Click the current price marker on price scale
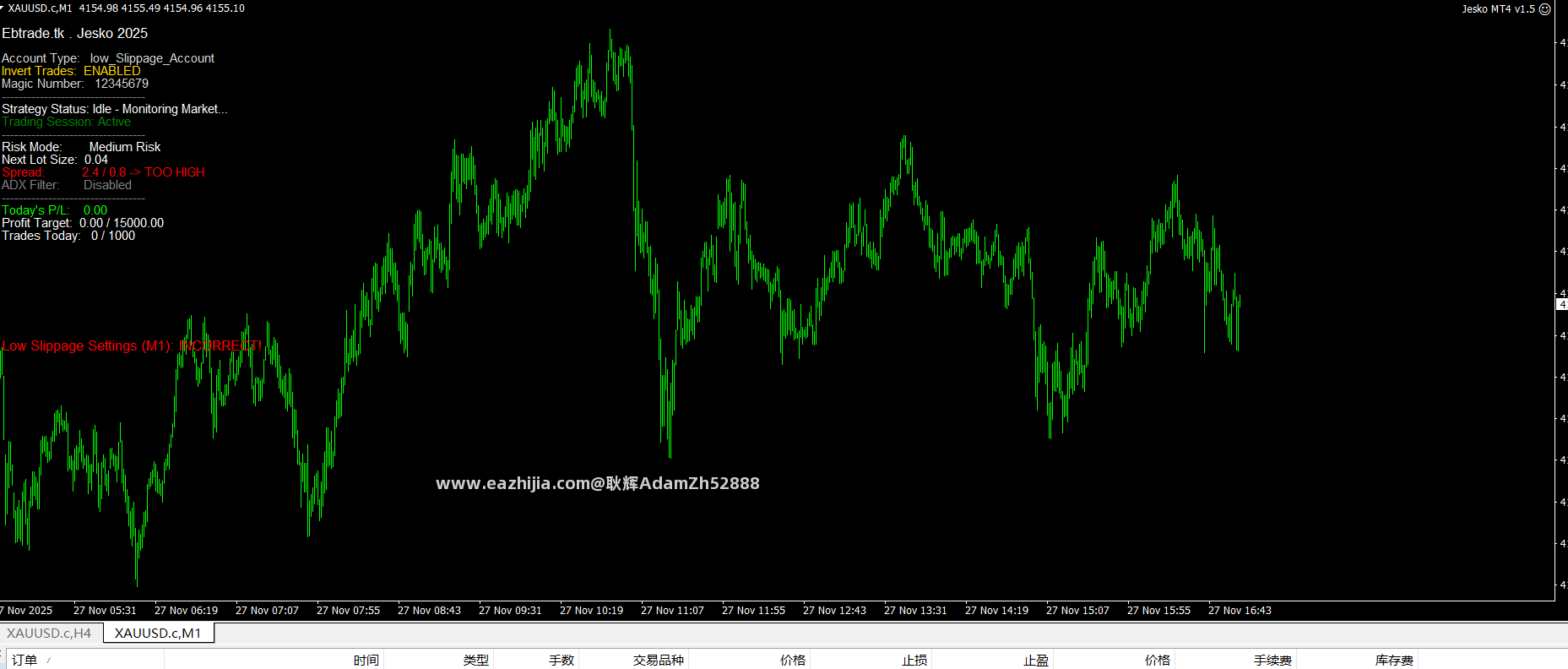The width and height of the screenshot is (1568, 669). coord(1562,304)
